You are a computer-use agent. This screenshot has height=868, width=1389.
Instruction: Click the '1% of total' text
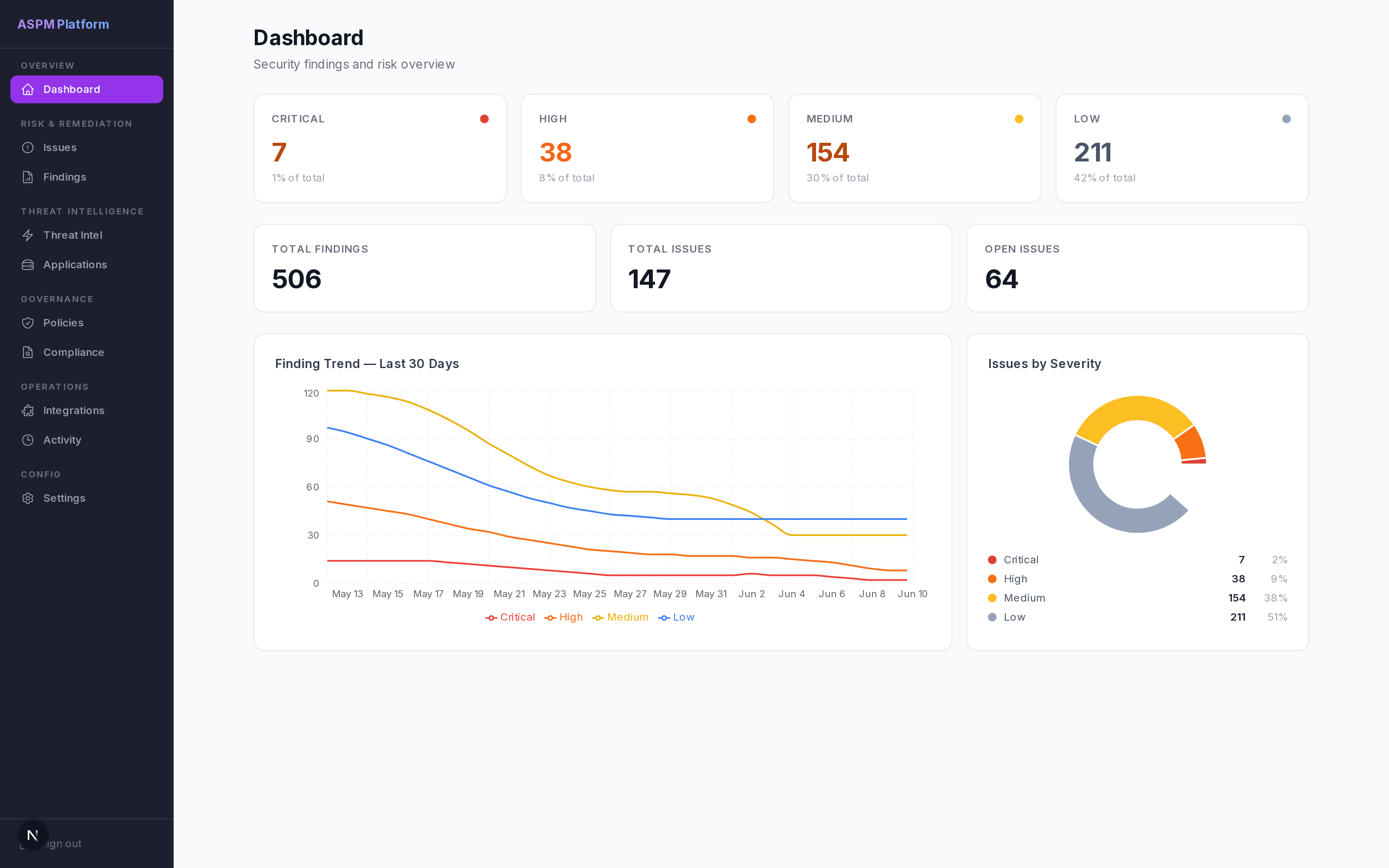(x=298, y=178)
